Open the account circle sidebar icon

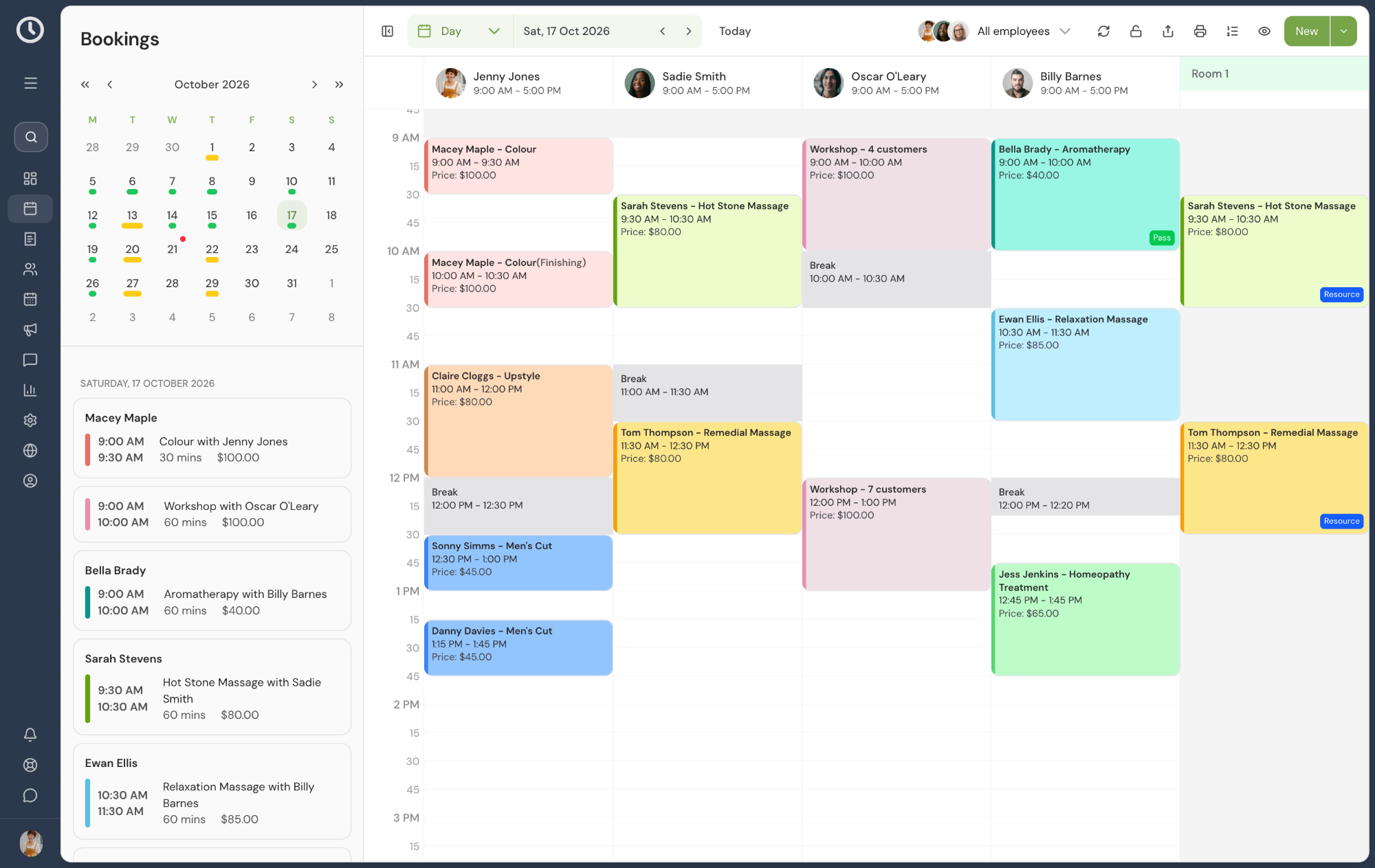pyautogui.click(x=30, y=481)
